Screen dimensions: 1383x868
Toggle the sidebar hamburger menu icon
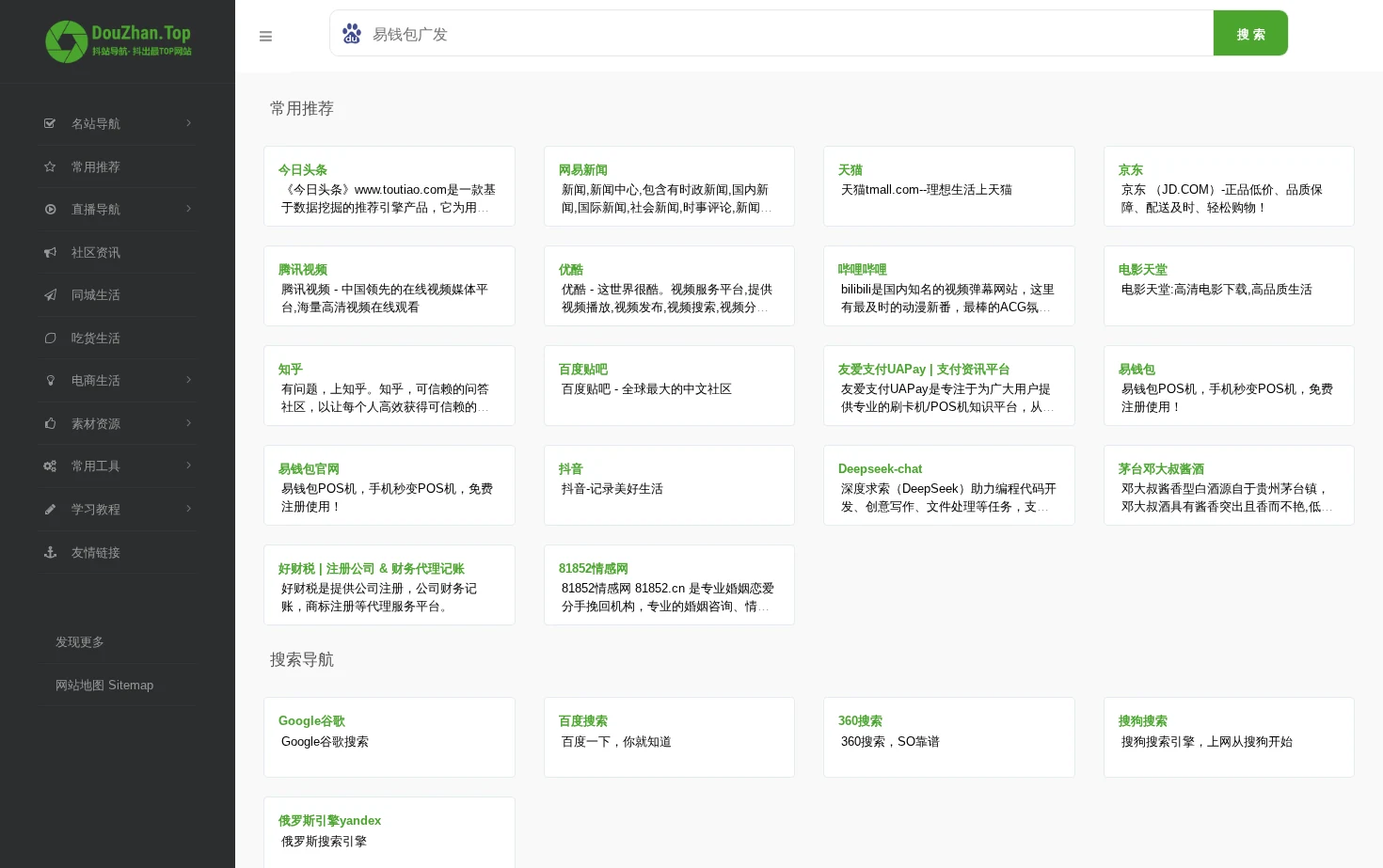pos(265,37)
